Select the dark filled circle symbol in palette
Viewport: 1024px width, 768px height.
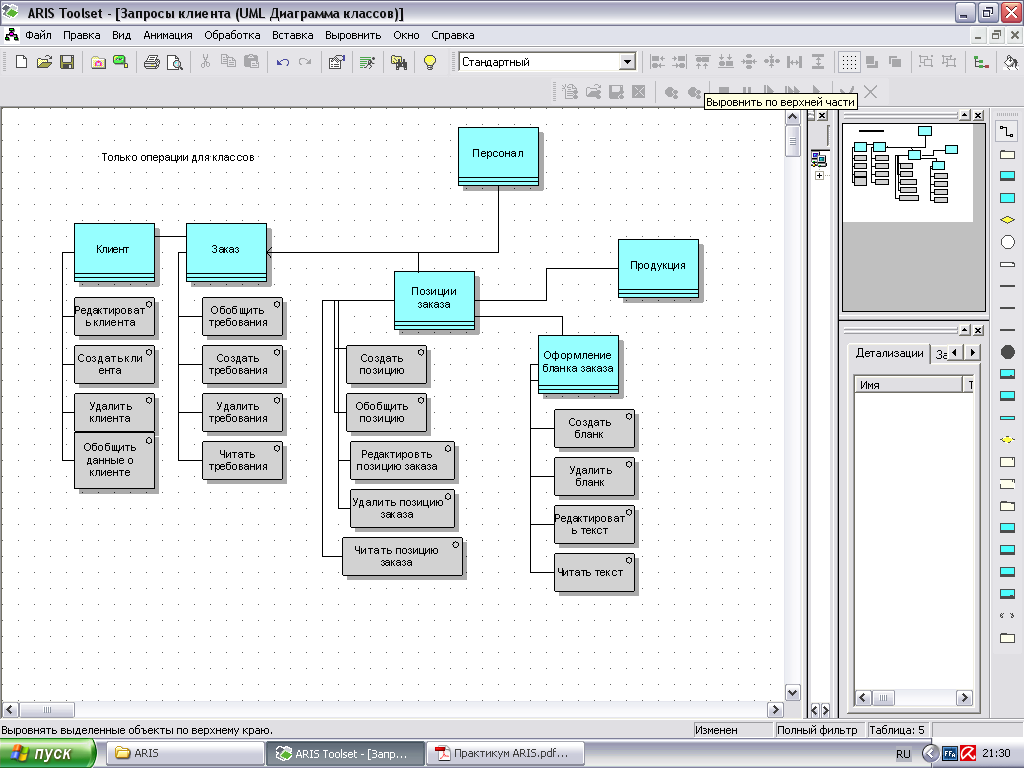pos(1008,352)
